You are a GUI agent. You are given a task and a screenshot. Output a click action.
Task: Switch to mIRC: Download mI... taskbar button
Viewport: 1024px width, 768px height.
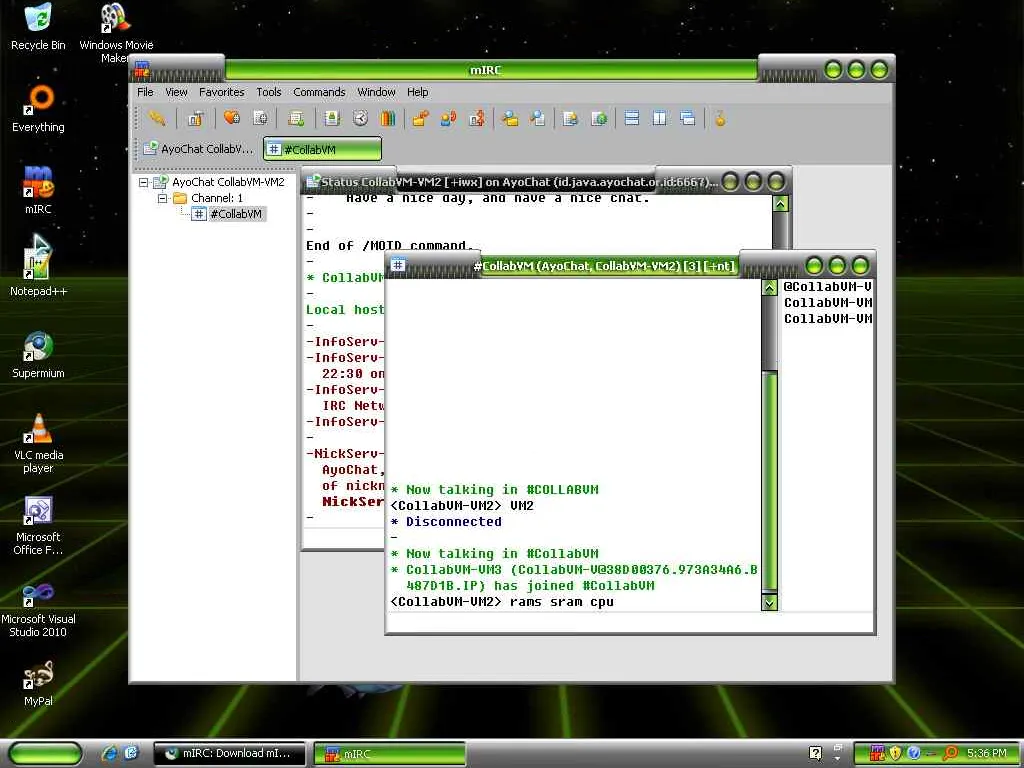(x=229, y=754)
